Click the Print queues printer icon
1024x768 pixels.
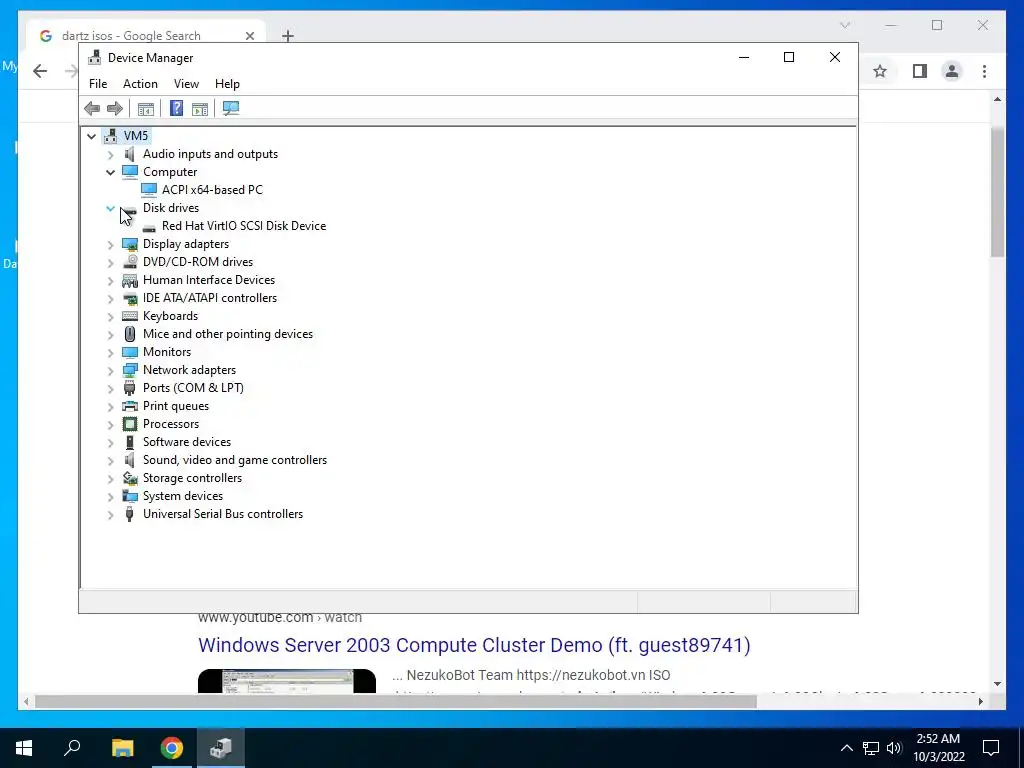[x=130, y=406]
